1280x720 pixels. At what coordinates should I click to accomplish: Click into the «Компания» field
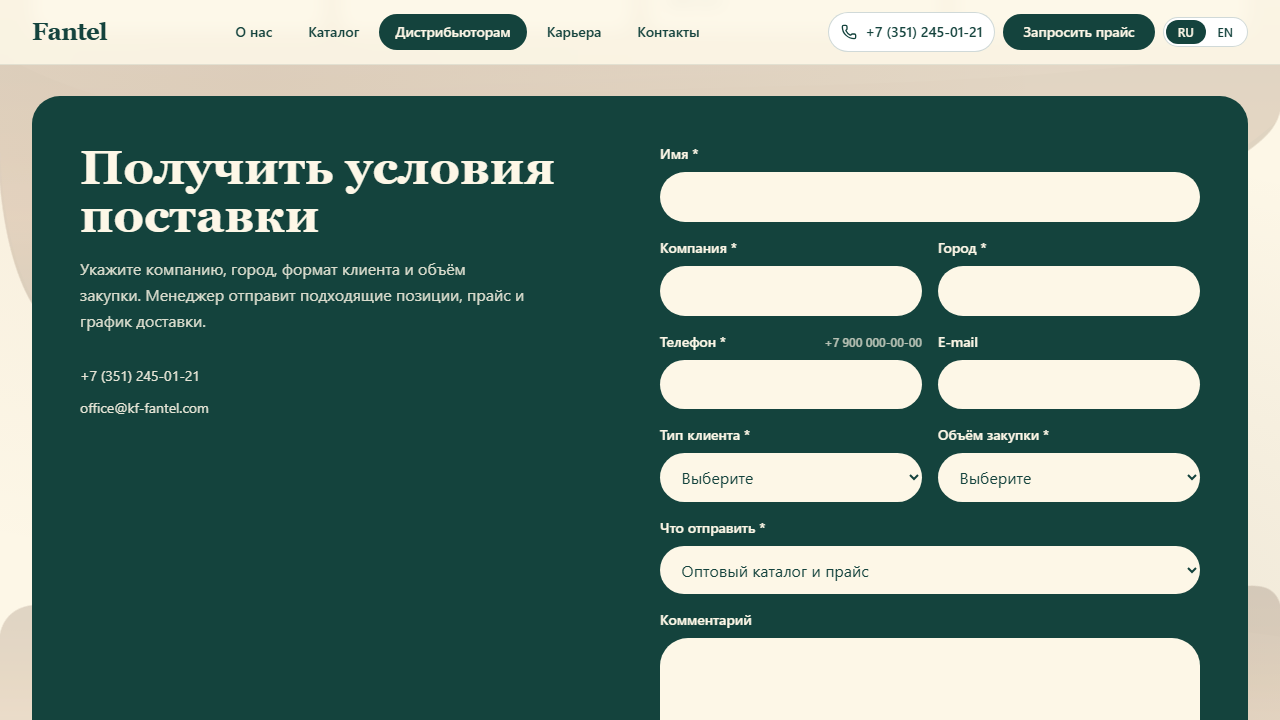point(791,291)
